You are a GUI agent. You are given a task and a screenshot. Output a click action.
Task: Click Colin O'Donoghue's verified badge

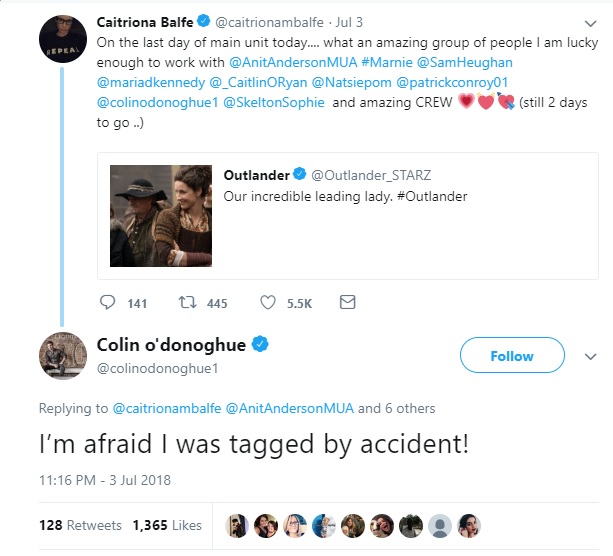click(259, 345)
